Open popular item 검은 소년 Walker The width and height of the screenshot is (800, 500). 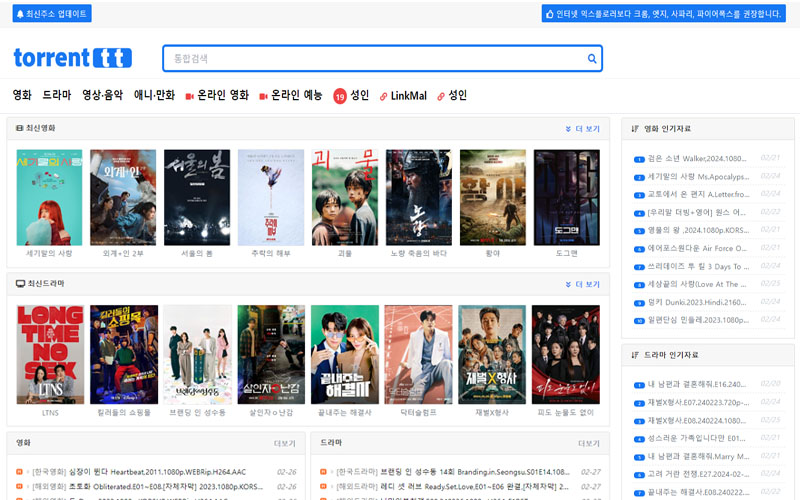point(696,159)
